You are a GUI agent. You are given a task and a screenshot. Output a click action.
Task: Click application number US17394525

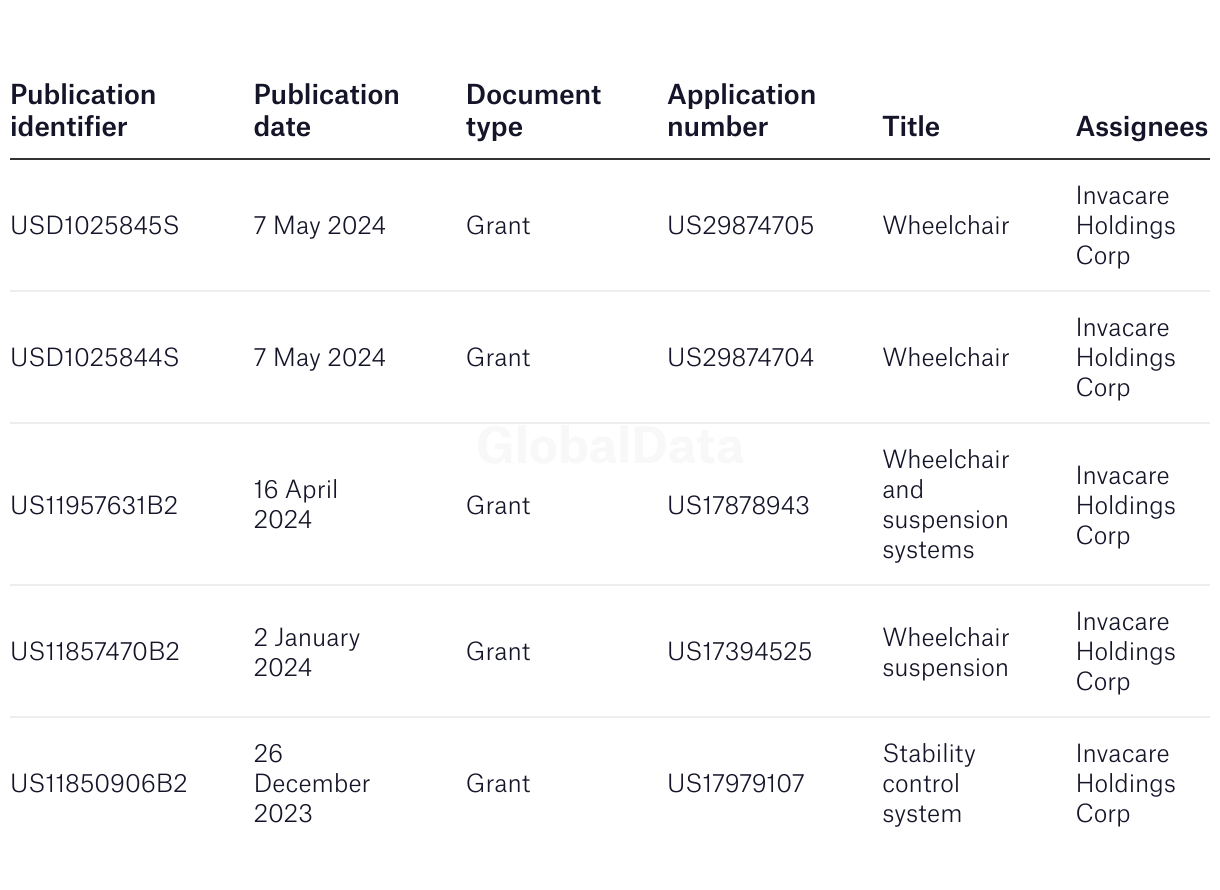point(740,652)
